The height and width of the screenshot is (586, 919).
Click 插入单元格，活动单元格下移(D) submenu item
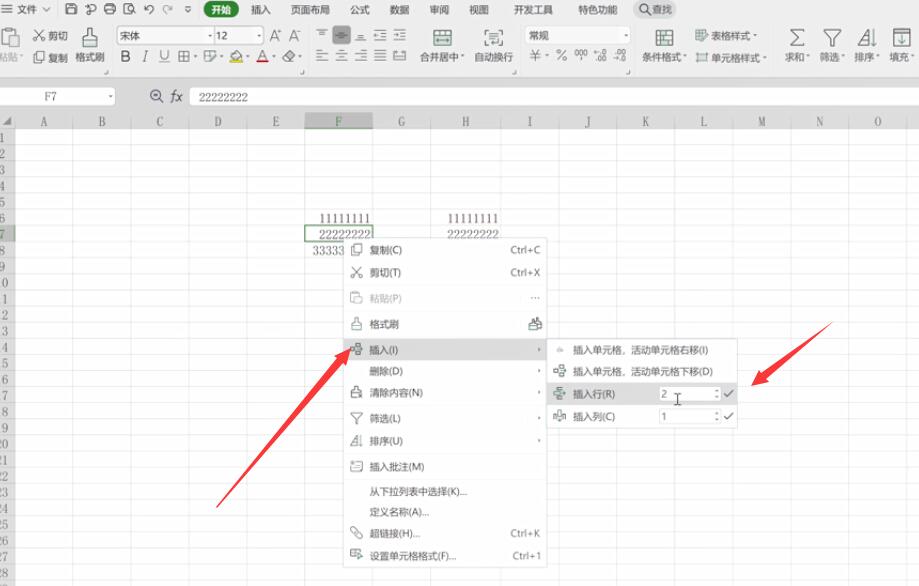[642, 372]
